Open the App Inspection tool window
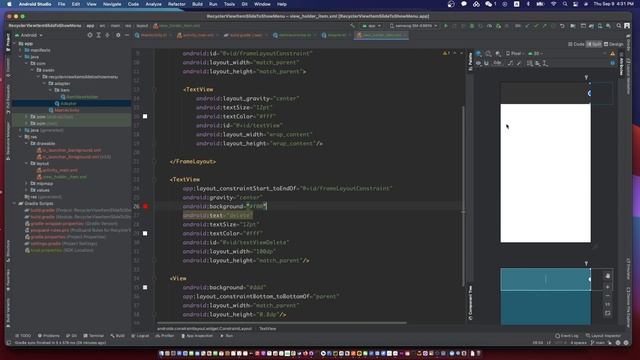 pyautogui.click(x=197, y=336)
